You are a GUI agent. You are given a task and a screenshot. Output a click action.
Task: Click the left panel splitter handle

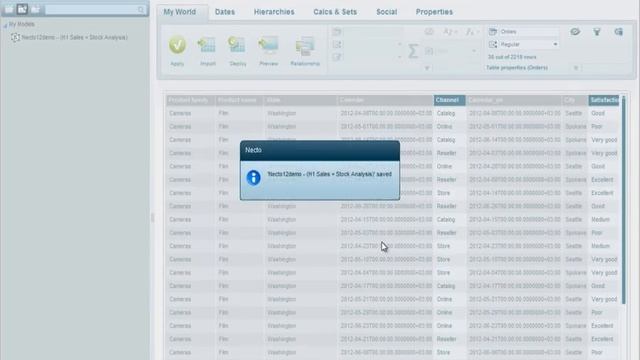(x=153, y=218)
